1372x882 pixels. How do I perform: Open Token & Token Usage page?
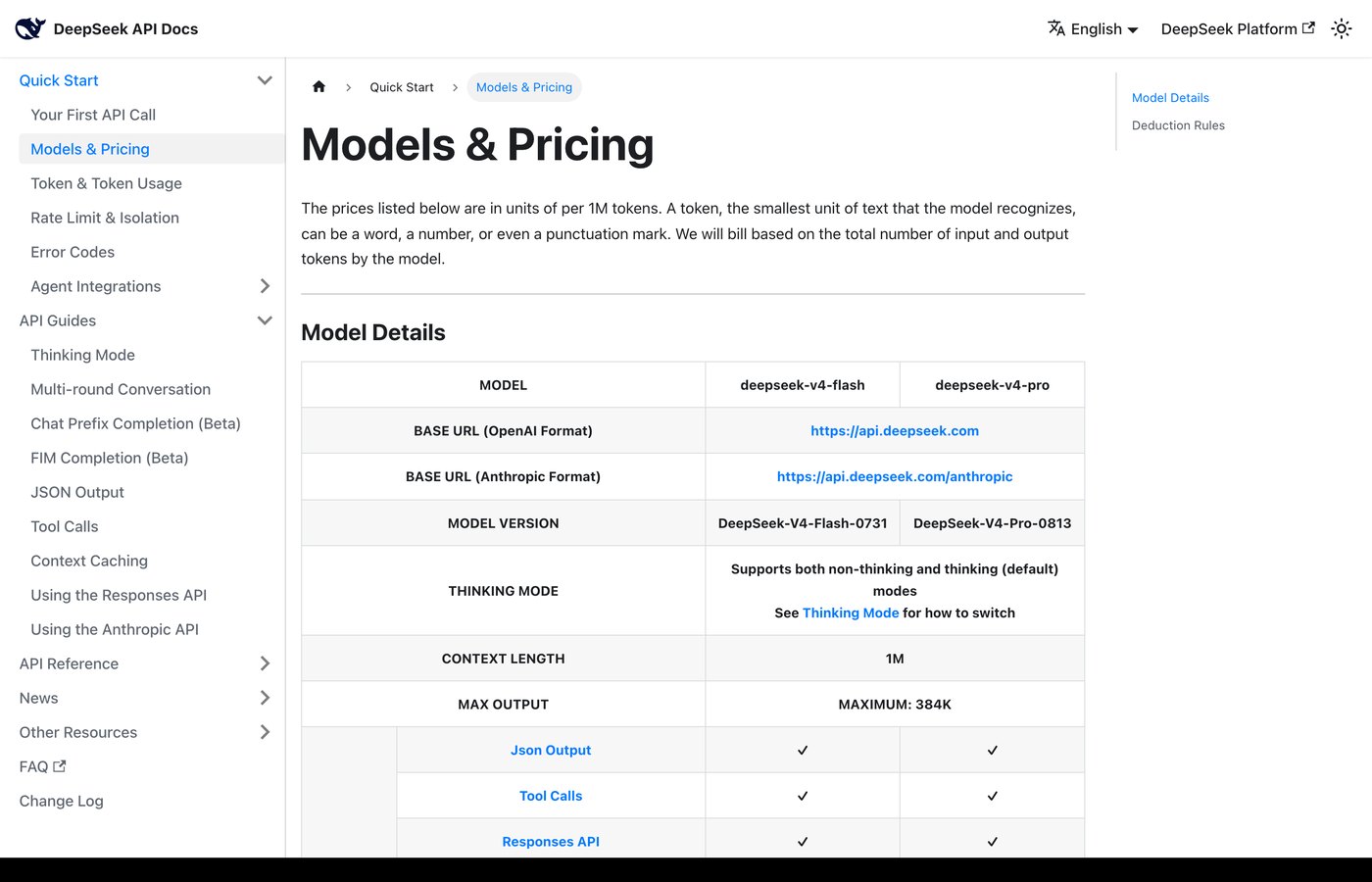click(106, 183)
